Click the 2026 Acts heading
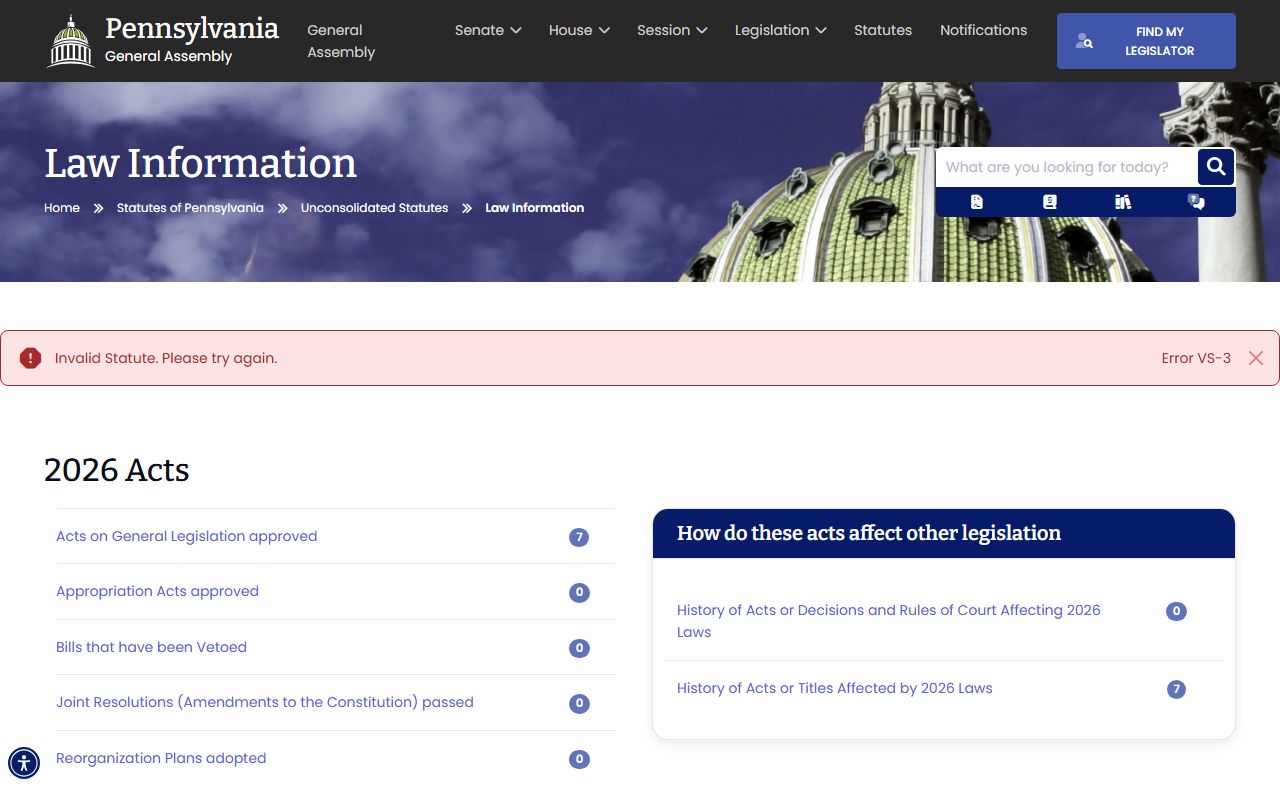 click(x=117, y=470)
